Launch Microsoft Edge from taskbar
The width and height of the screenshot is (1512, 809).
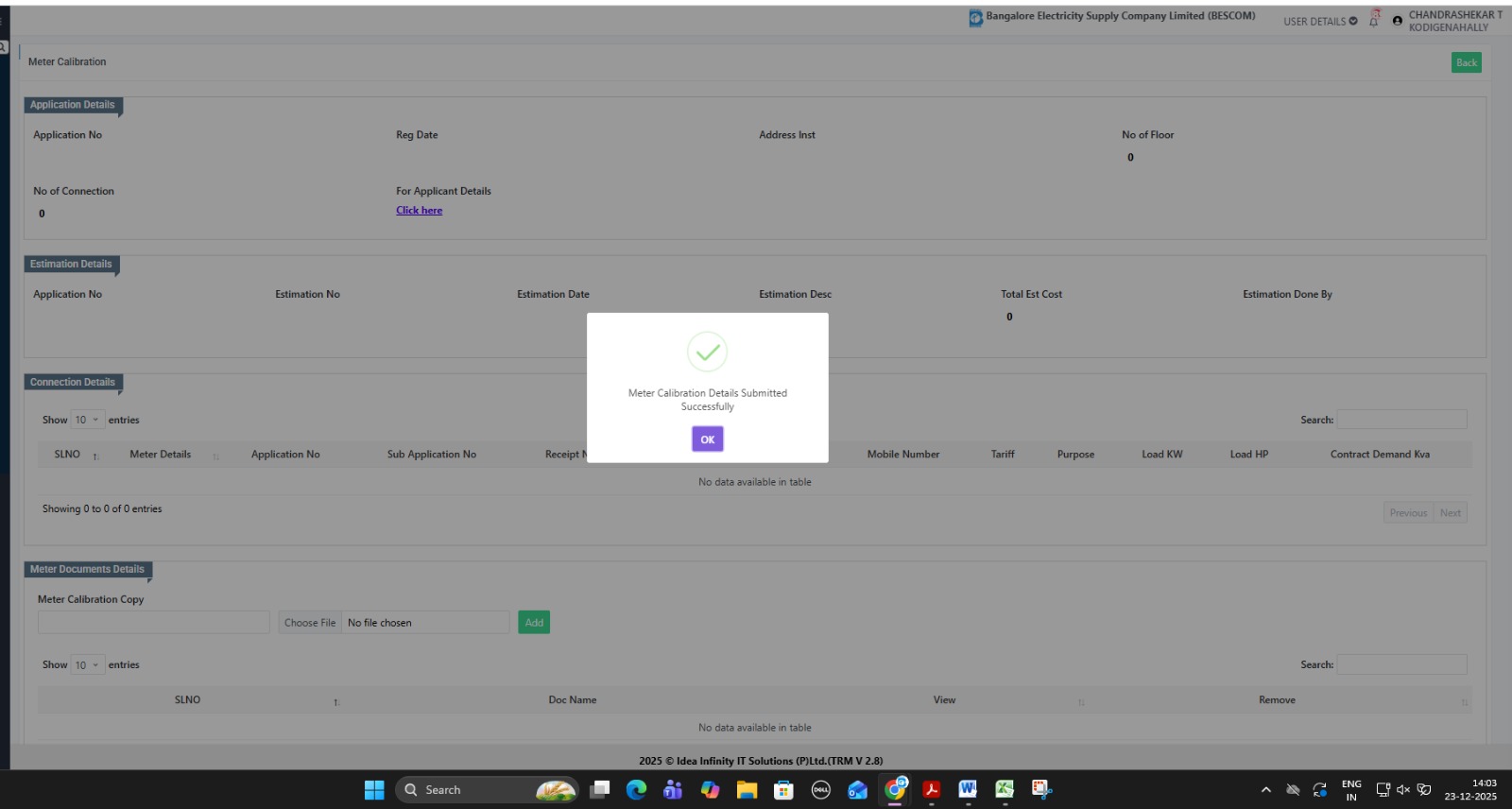637,790
